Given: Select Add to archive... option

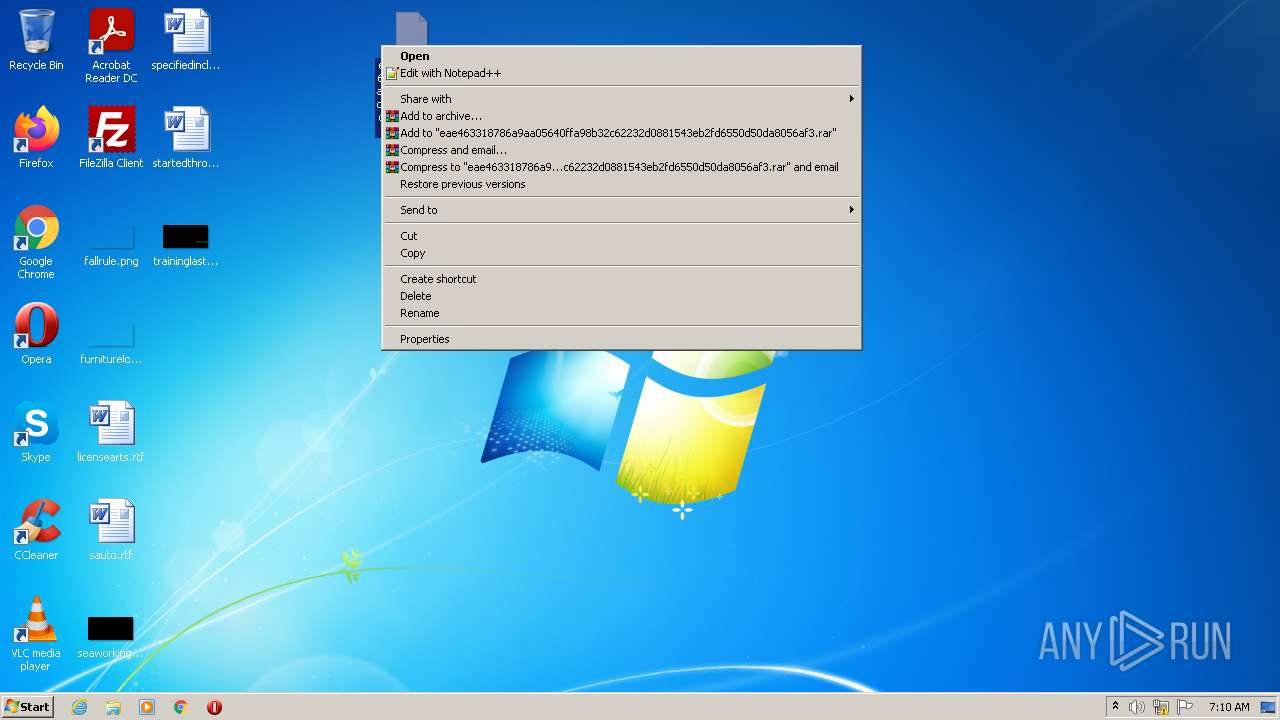Looking at the screenshot, I should pyautogui.click(x=621, y=116).
